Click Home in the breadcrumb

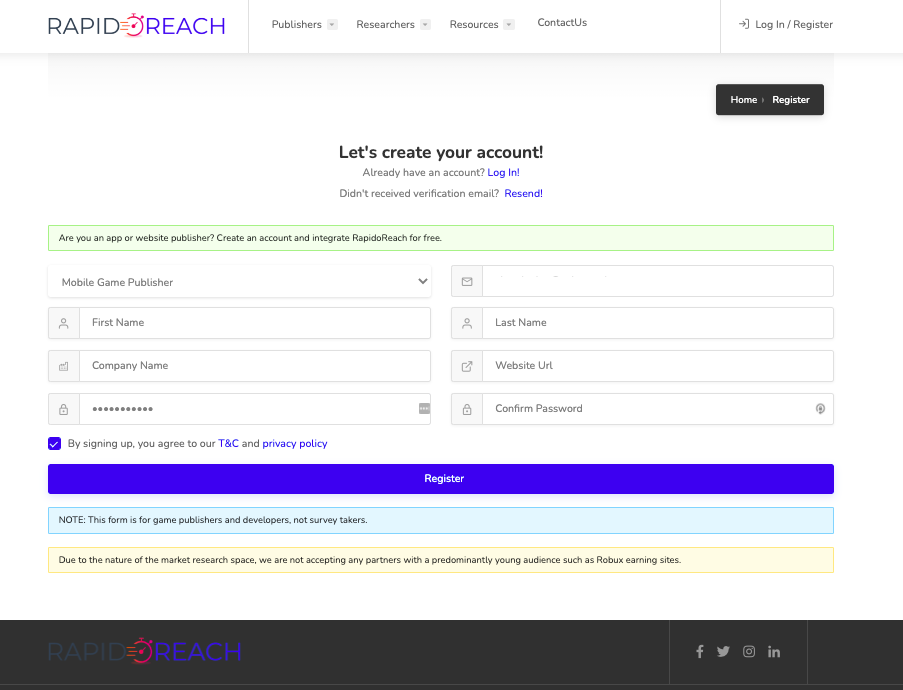[743, 100]
